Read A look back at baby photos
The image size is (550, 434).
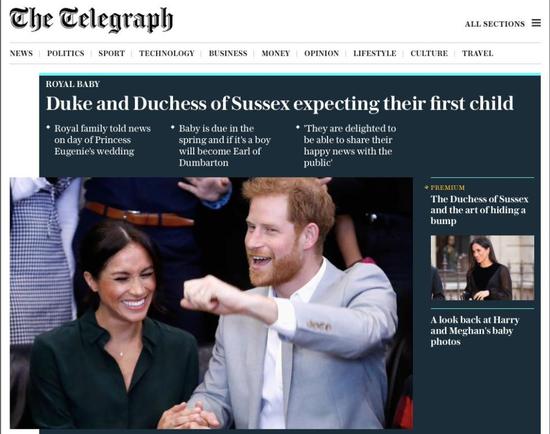[x=475, y=330]
